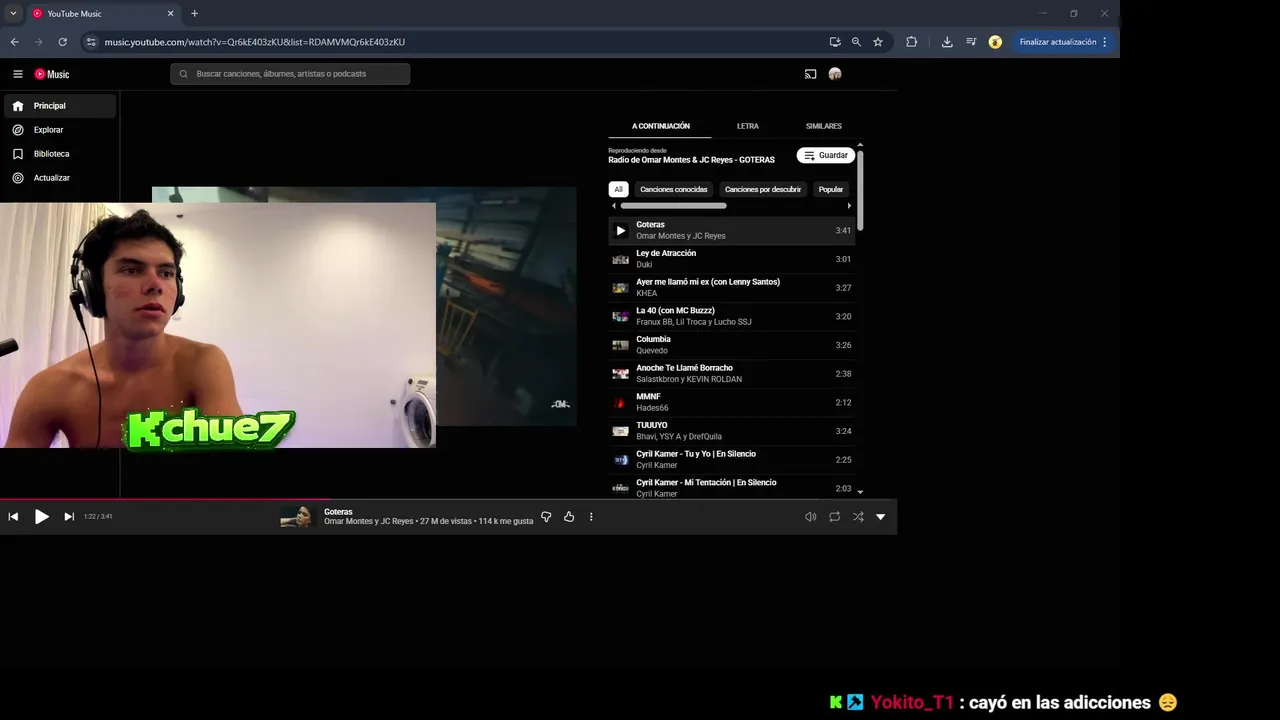Open tab search dropdown

pos(13,14)
